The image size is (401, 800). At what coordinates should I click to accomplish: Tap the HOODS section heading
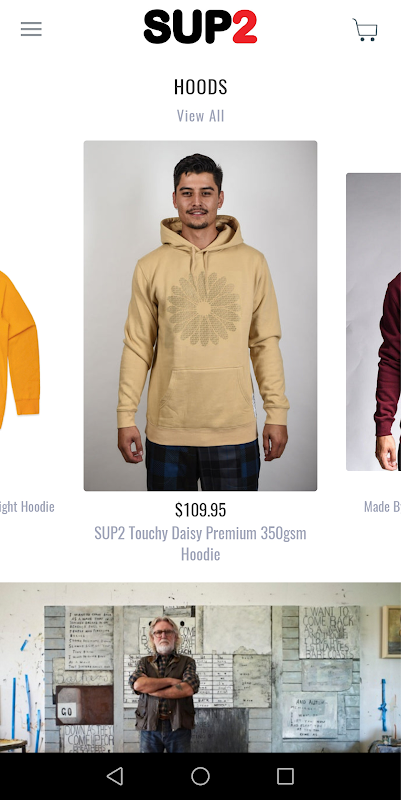tap(200, 87)
